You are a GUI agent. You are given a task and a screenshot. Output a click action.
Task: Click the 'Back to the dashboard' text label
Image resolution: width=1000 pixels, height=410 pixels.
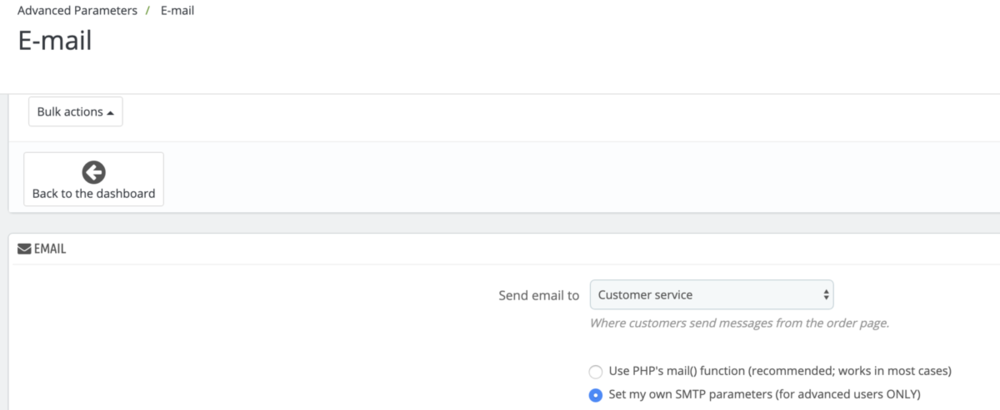coord(94,194)
